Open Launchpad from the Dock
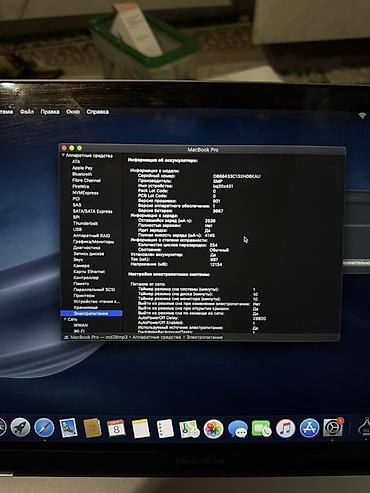Screen dimensions: 370x493 click(x=20, y=428)
